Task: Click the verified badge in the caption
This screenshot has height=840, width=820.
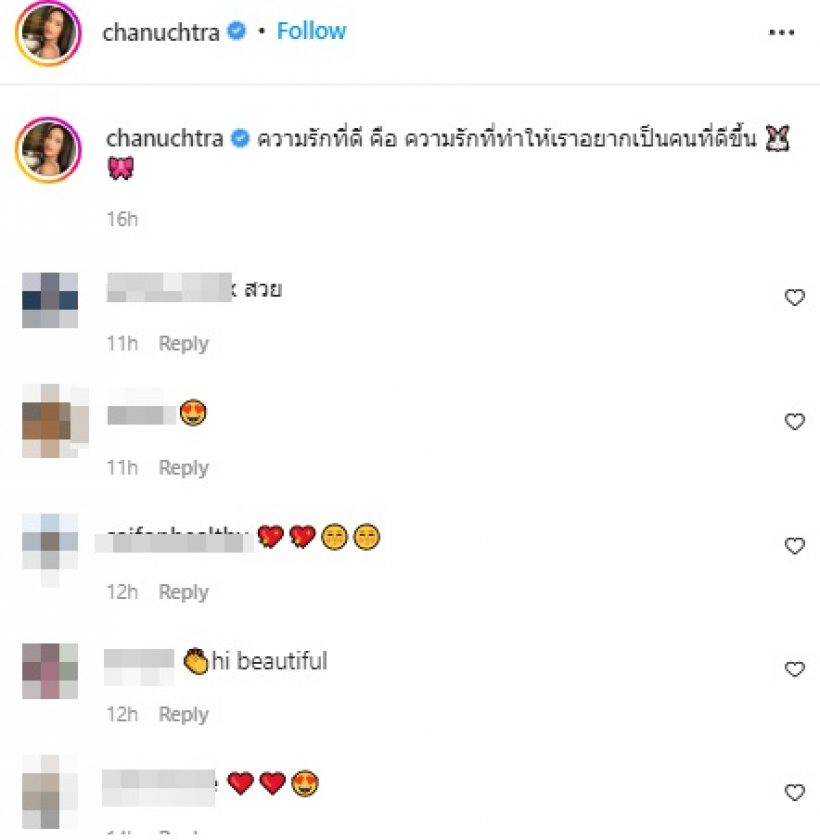Action: click(x=240, y=138)
